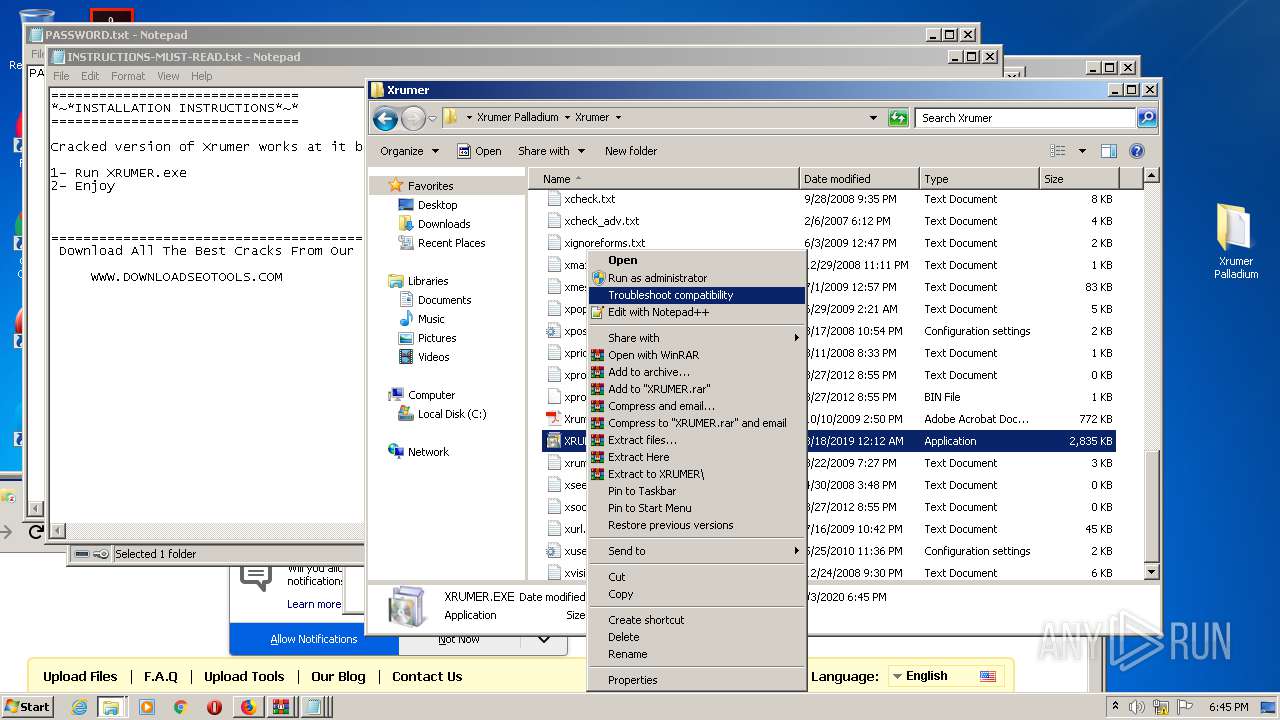
Task: Open Firefox from the taskbar
Action: (x=248, y=707)
